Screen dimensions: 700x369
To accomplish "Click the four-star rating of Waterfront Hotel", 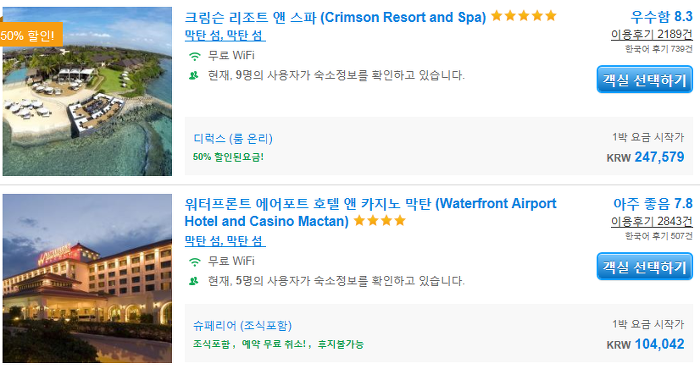I will [x=379, y=220].
